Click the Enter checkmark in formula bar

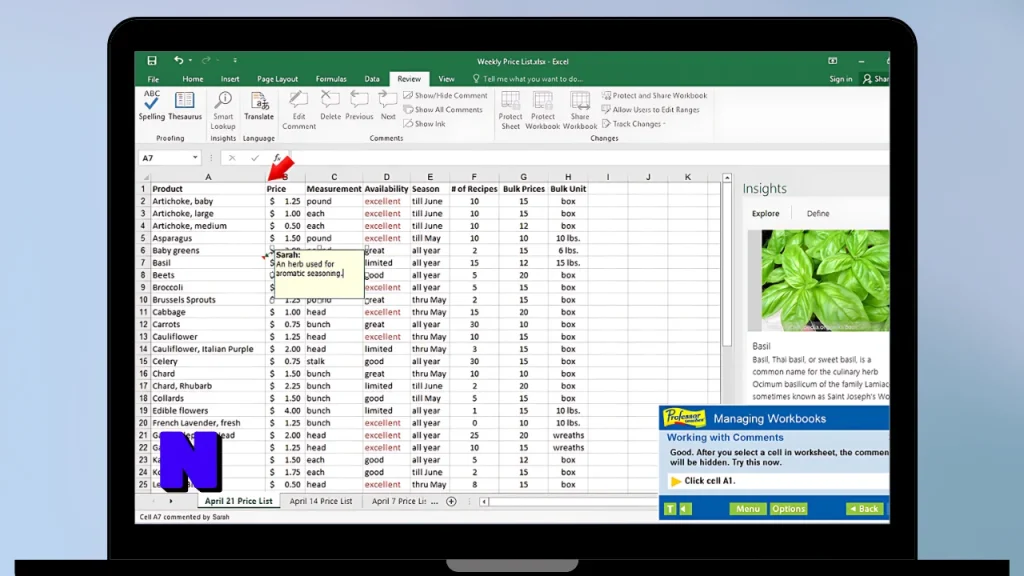click(x=255, y=158)
